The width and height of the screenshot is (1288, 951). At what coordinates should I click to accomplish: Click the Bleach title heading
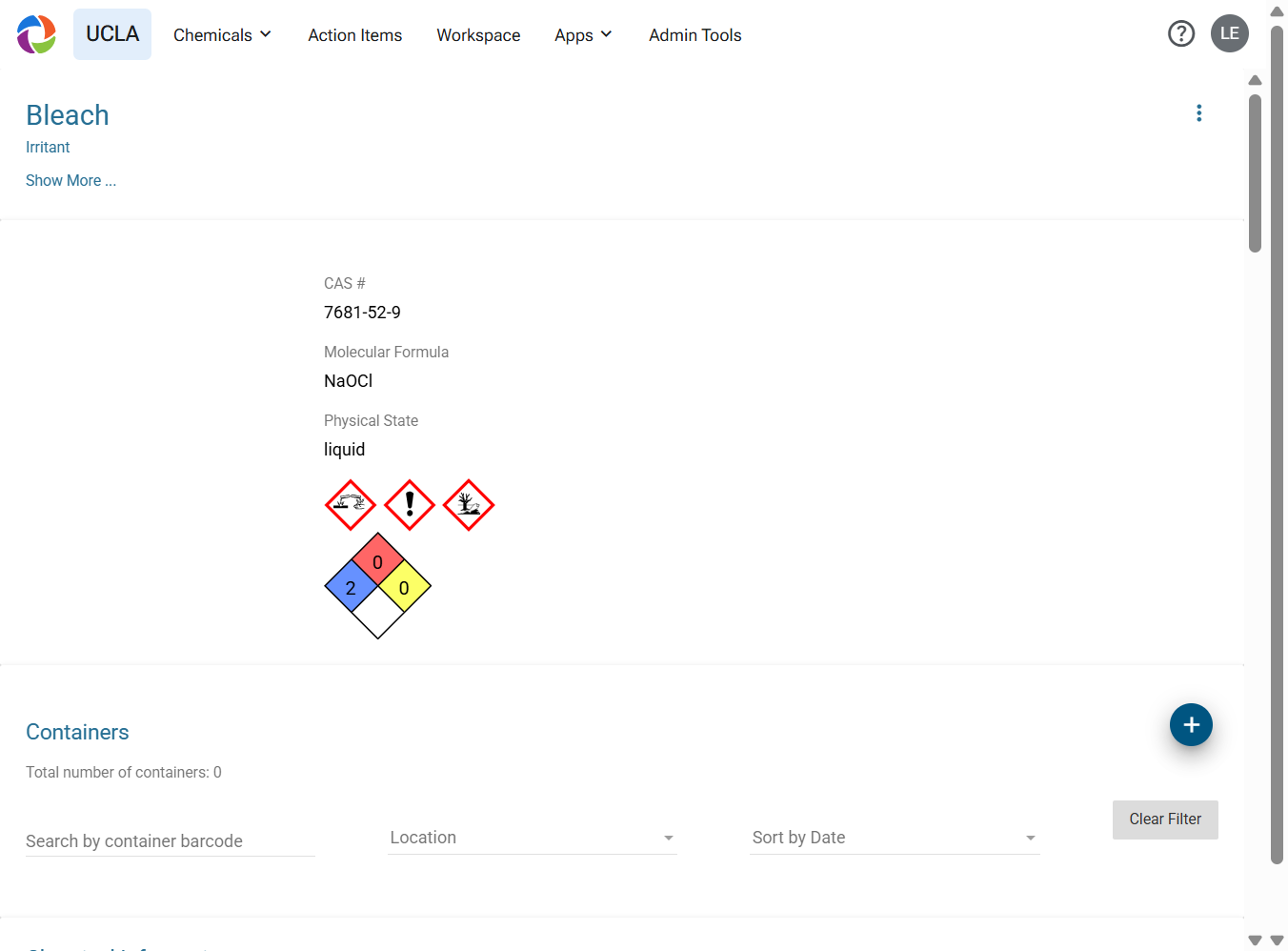[68, 115]
